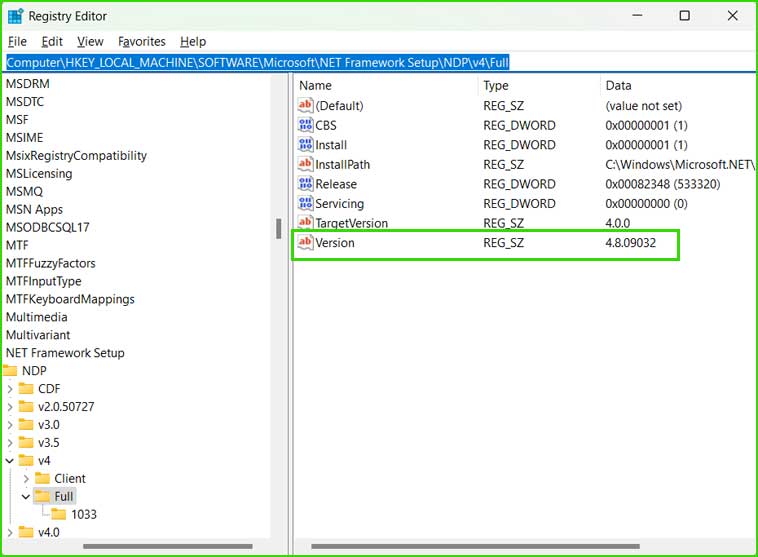Sort values by Data column header
758x557 pixels.
[x=679, y=85]
